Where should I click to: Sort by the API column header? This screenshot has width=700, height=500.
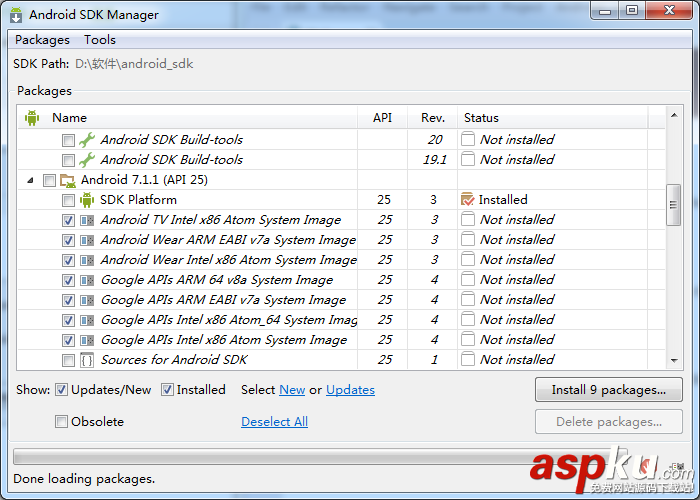[x=382, y=118]
